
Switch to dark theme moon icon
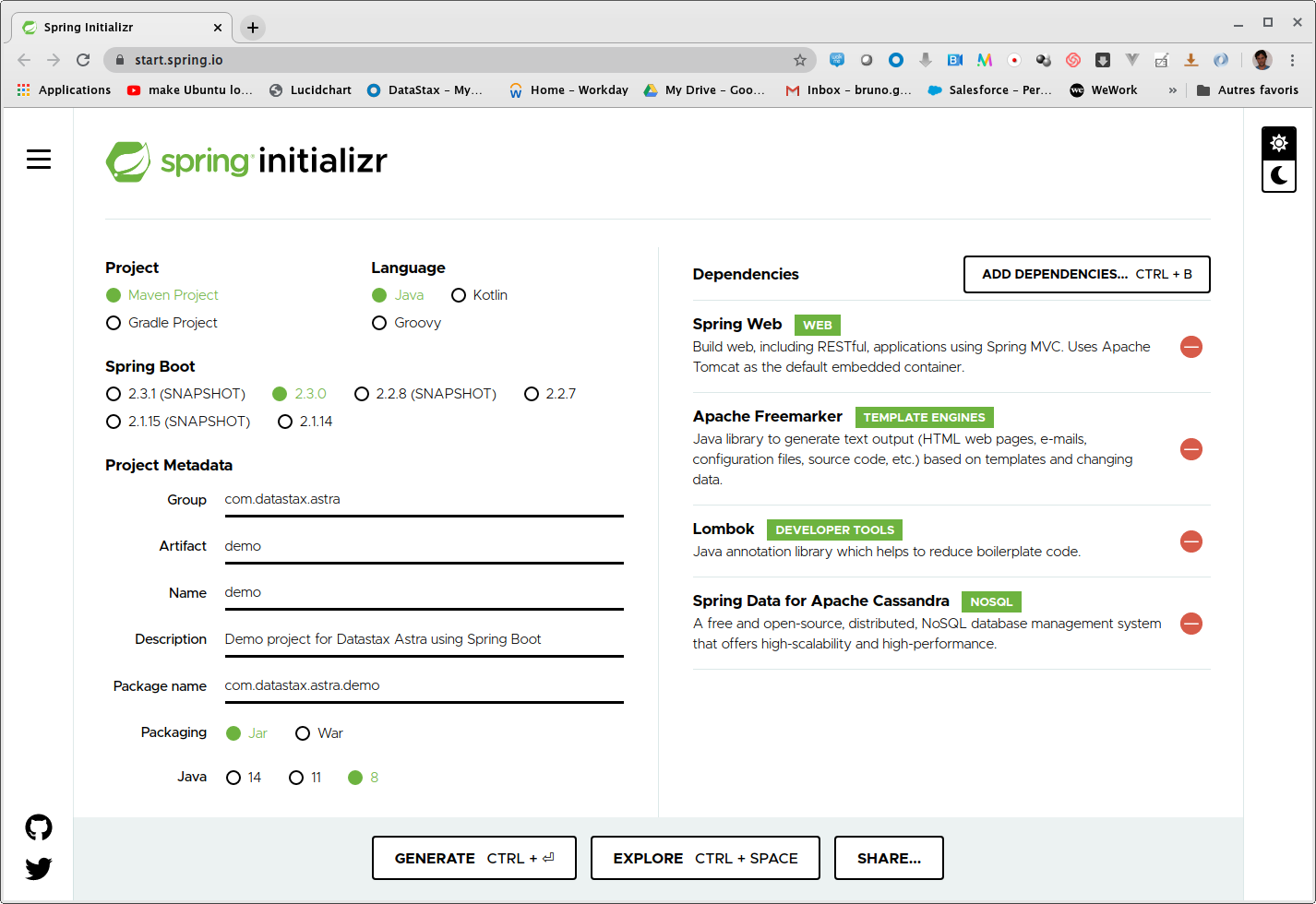click(x=1279, y=175)
